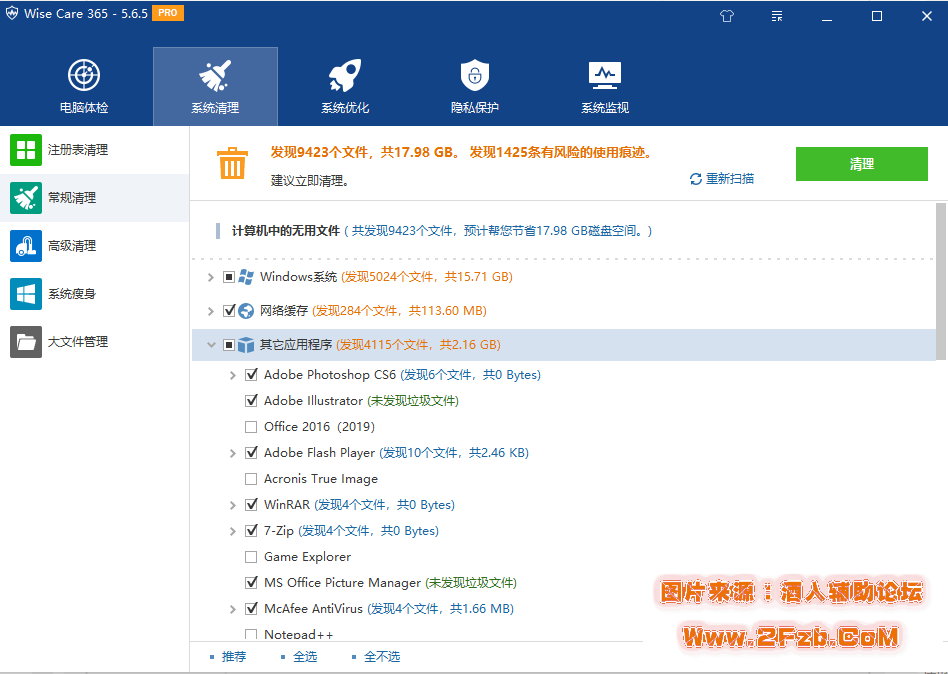
Task: Click the green 注册表清理 icon
Action: pos(26,150)
